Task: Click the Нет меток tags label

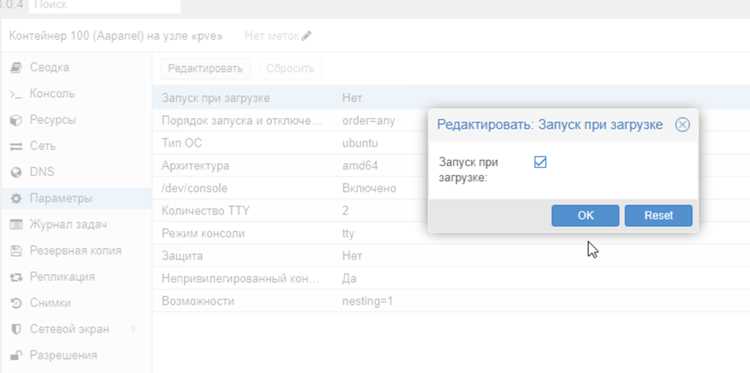Action: tap(272, 36)
